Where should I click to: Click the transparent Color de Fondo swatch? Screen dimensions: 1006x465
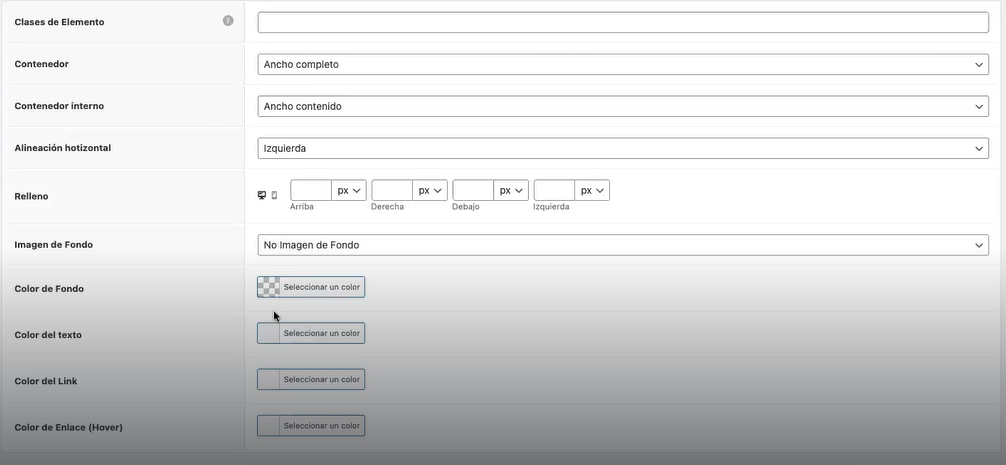(x=269, y=287)
